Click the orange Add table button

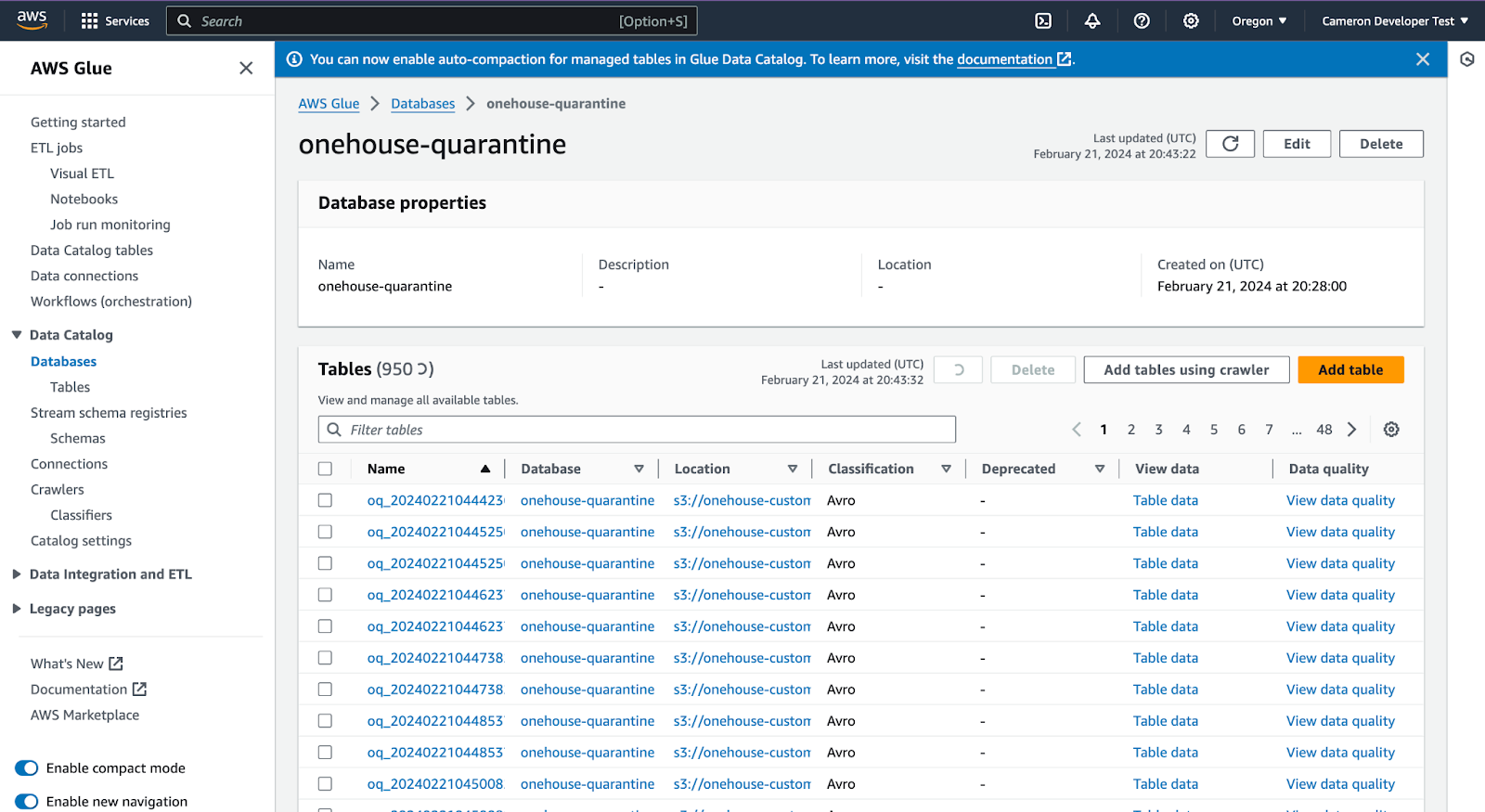(1350, 369)
